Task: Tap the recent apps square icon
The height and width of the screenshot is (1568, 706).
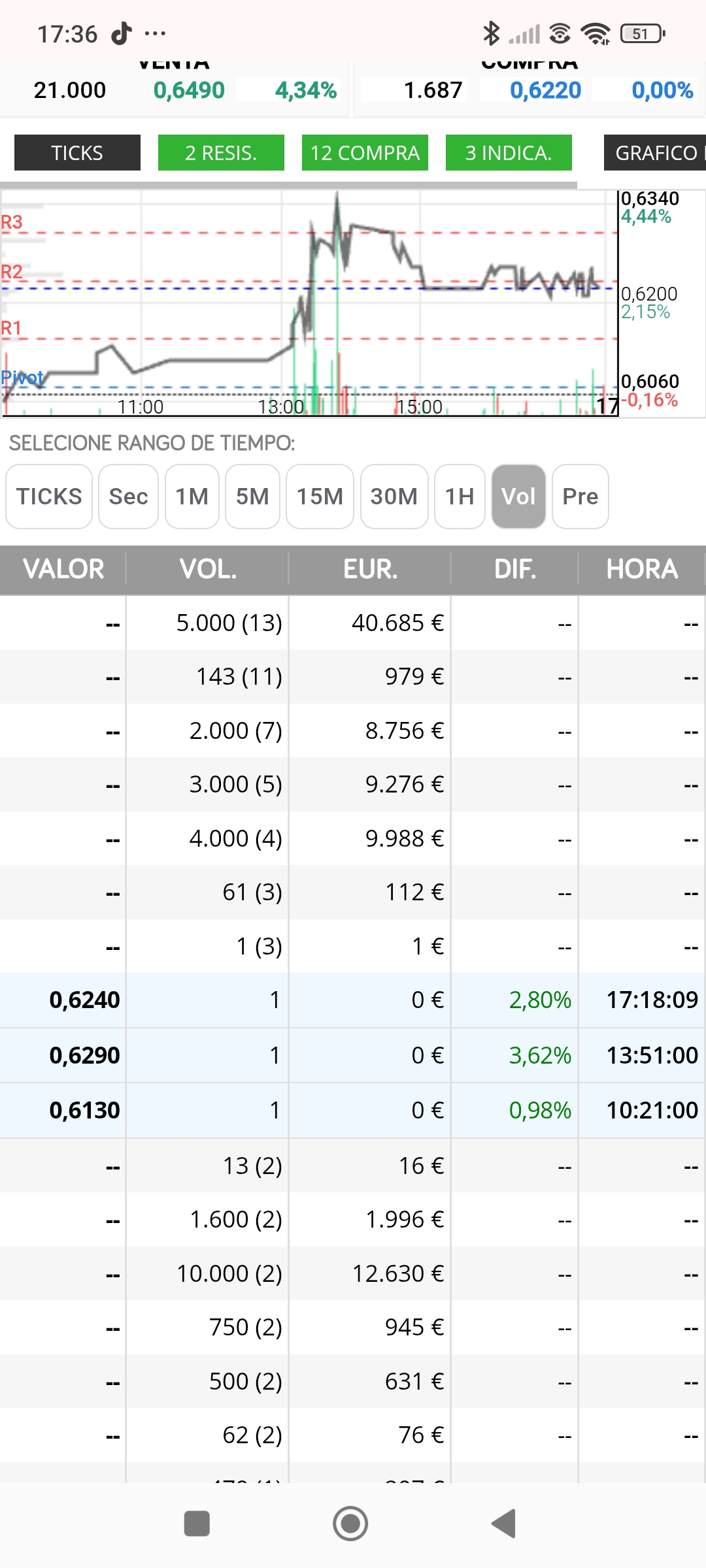Action: pyautogui.click(x=197, y=1524)
